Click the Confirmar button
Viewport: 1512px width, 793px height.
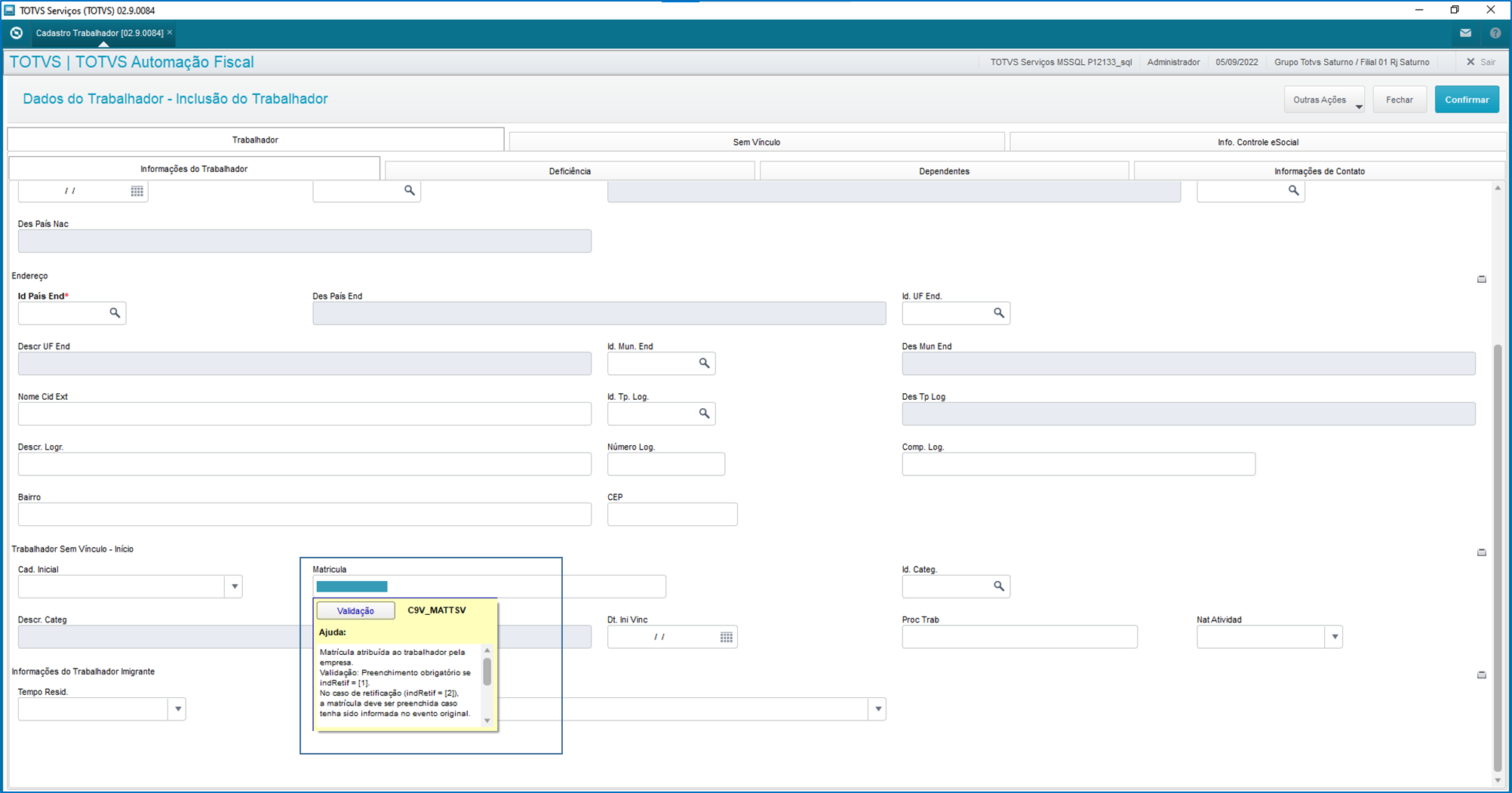[x=1467, y=100]
